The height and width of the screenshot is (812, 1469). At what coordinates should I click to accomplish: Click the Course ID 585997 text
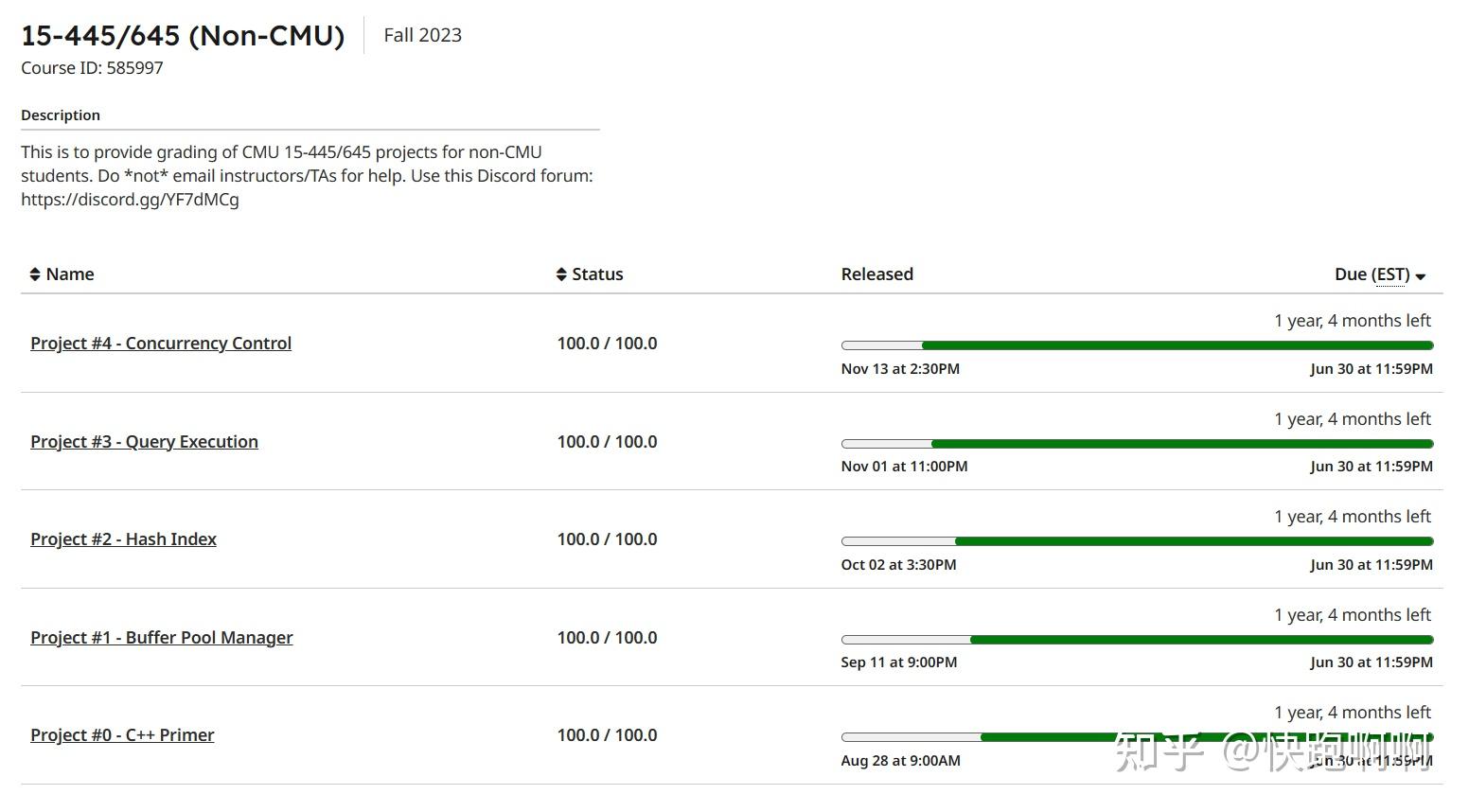click(x=92, y=67)
